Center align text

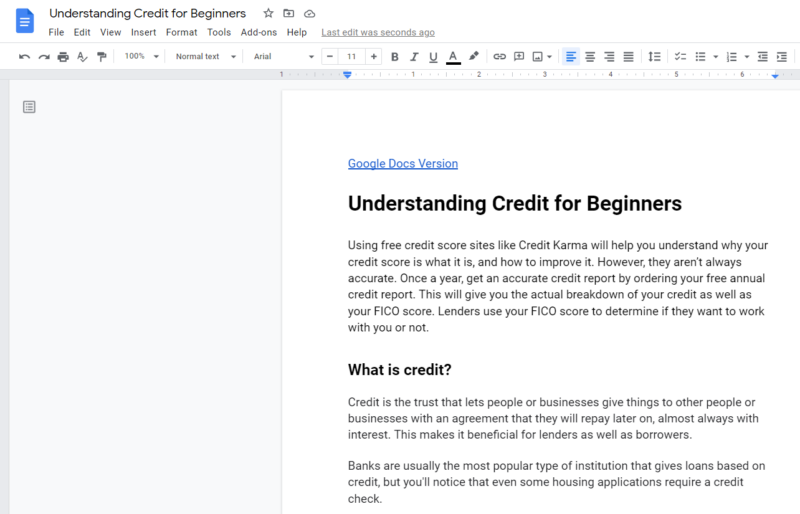coord(590,57)
